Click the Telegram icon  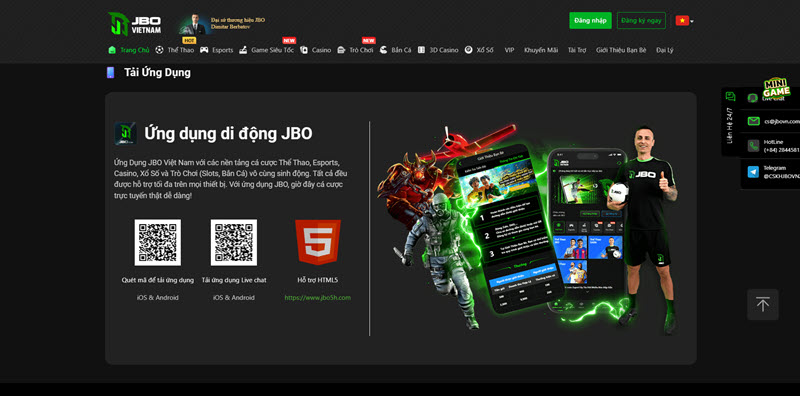pos(753,172)
